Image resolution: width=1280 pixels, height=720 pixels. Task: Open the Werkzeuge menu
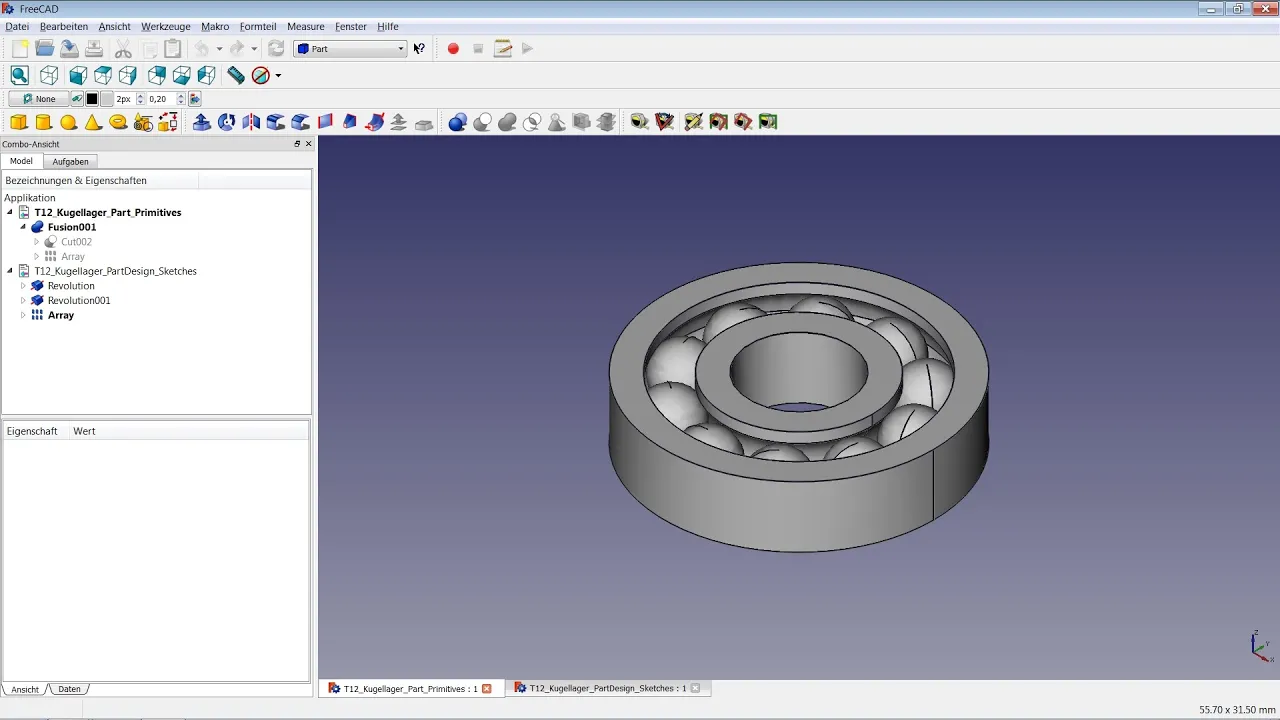coord(166,27)
